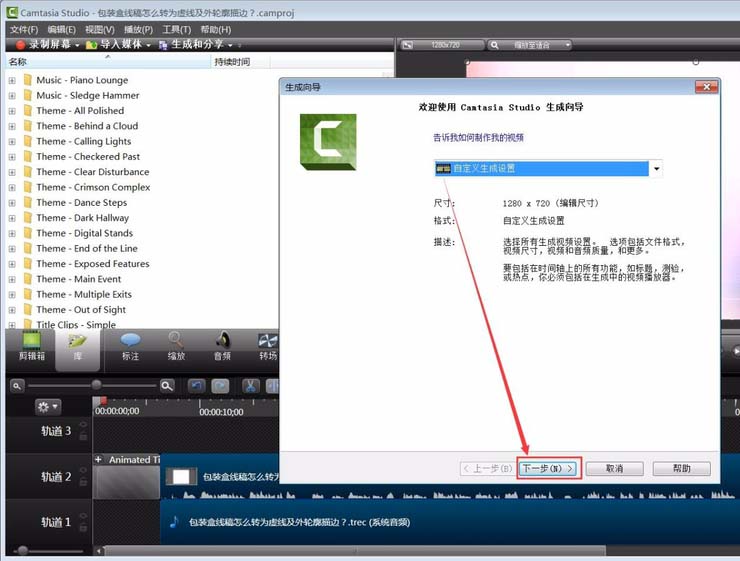The height and width of the screenshot is (561, 740).
Task: Open the 剪辑箱 clip bin tab
Action: (x=32, y=347)
